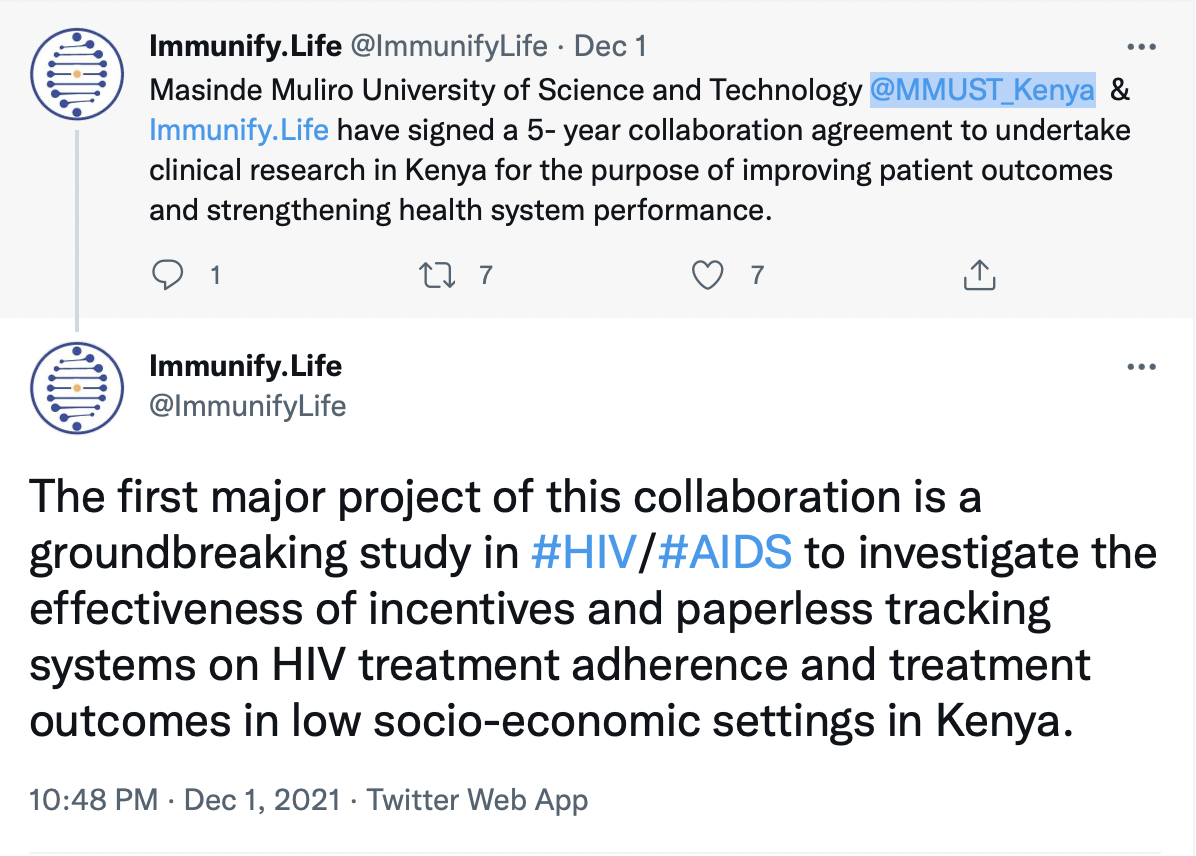This screenshot has height=856, width=1196.
Task: Open more options on the top tweet
Action: 1141,47
